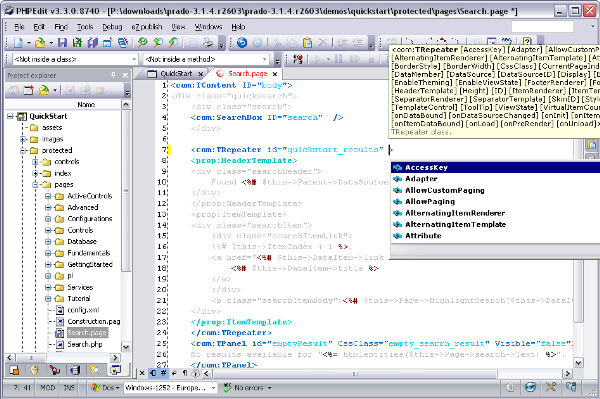Click the Print icon in the toolbar
This screenshot has width=600, height=399.
pyautogui.click(x=208, y=42)
